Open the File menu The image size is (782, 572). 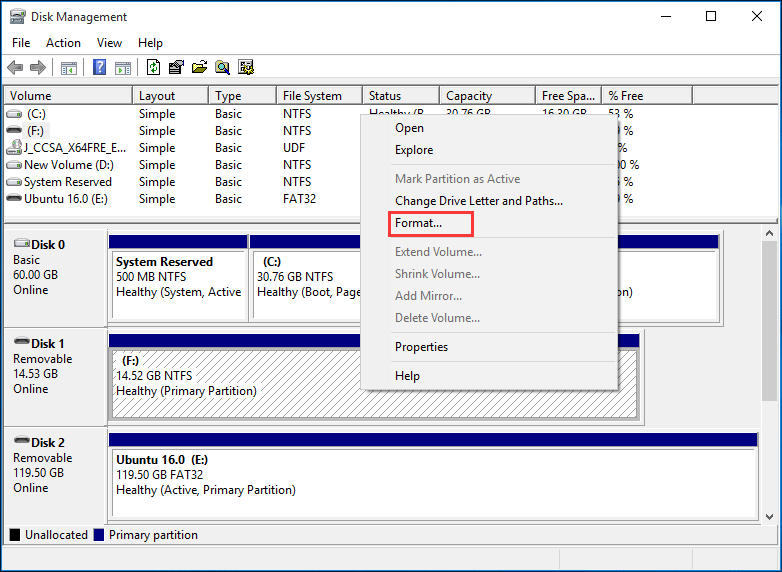pyautogui.click(x=21, y=43)
